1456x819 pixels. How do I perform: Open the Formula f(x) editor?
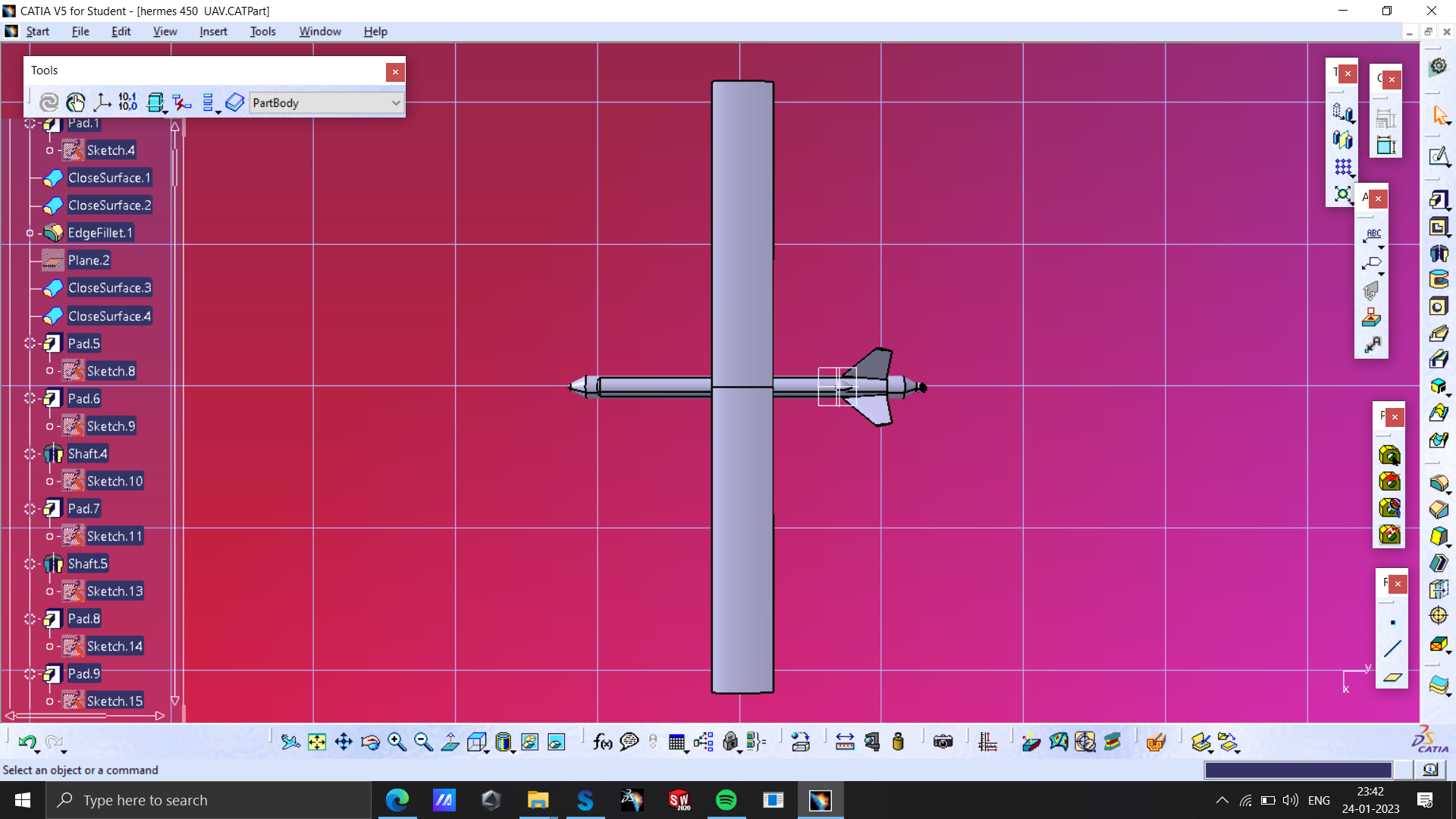603,742
